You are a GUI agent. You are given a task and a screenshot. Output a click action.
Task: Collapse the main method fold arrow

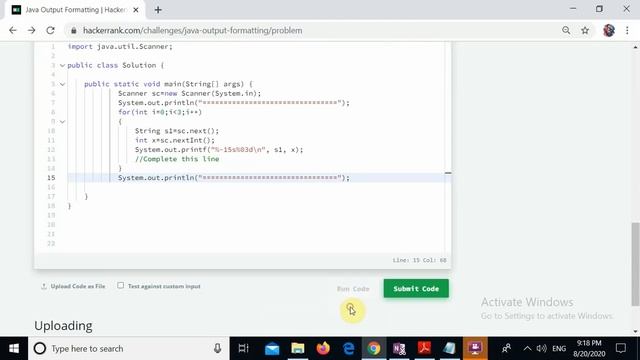pyautogui.click(x=62, y=84)
